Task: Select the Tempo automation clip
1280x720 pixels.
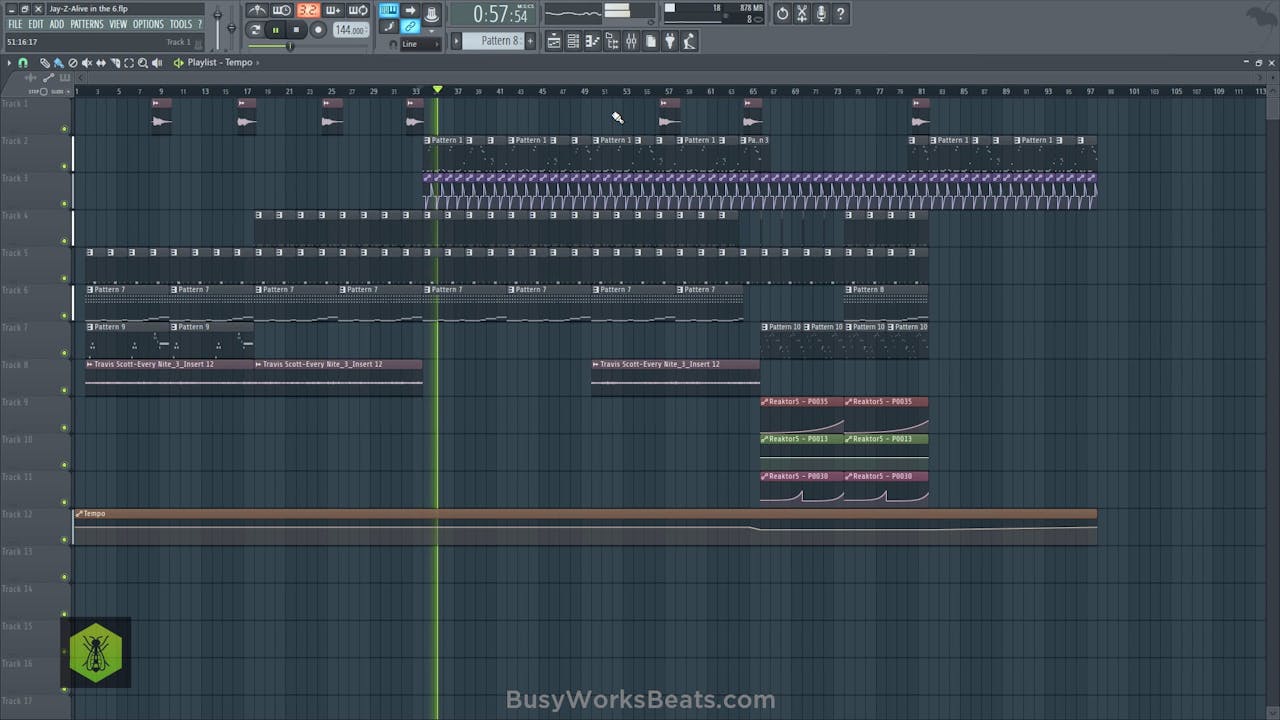Action: pyautogui.click(x=586, y=527)
